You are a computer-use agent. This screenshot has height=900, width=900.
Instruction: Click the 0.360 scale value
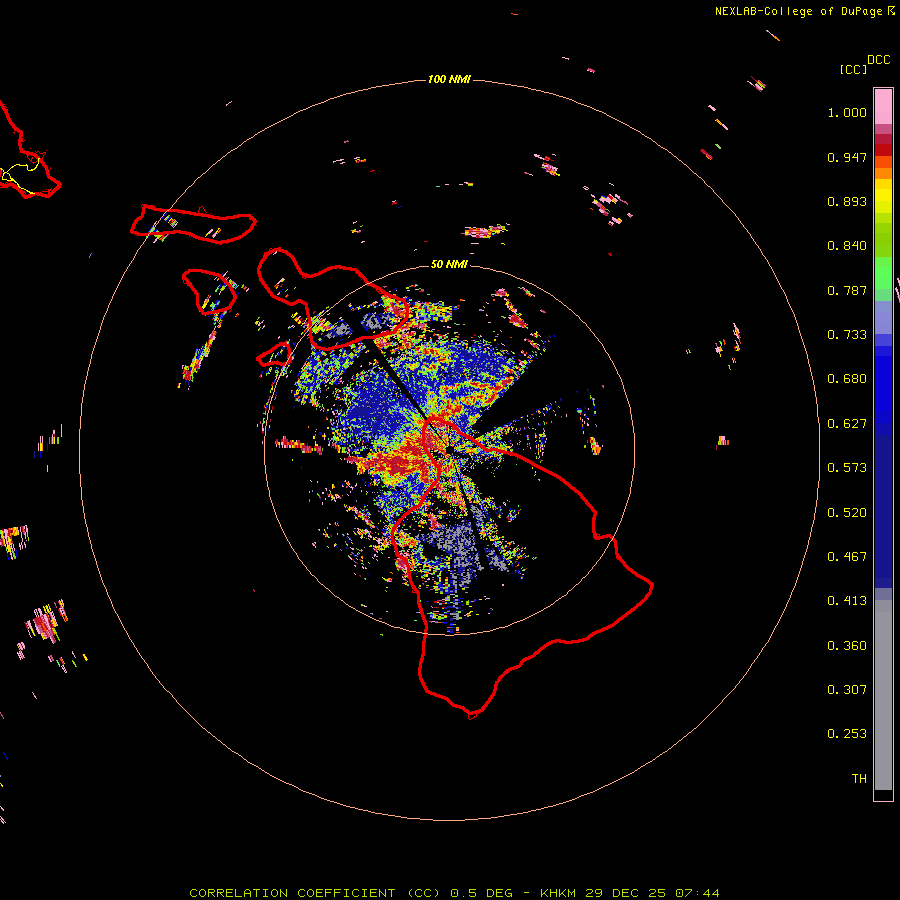847,646
